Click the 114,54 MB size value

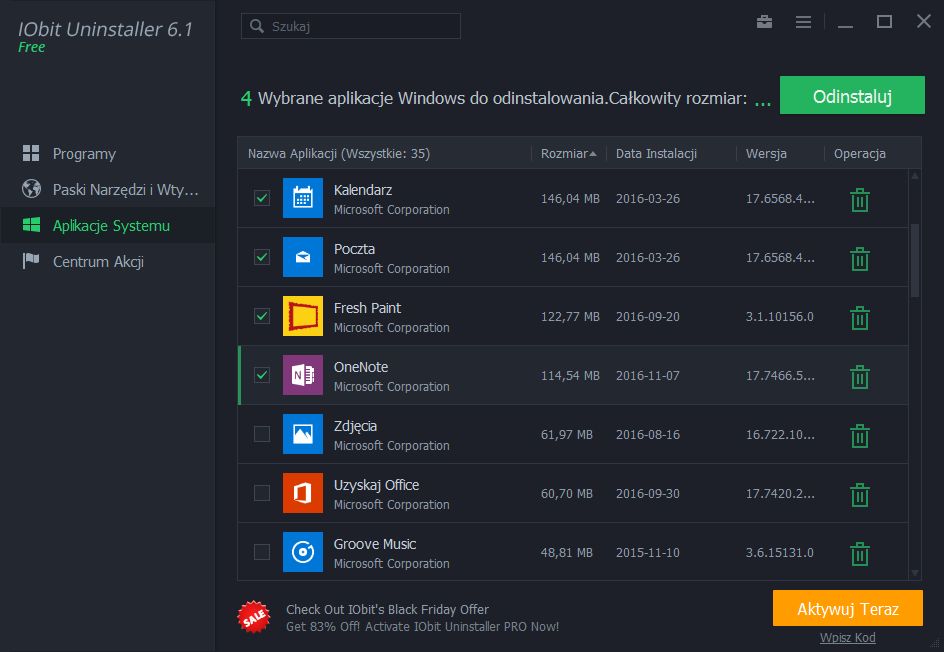570,376
